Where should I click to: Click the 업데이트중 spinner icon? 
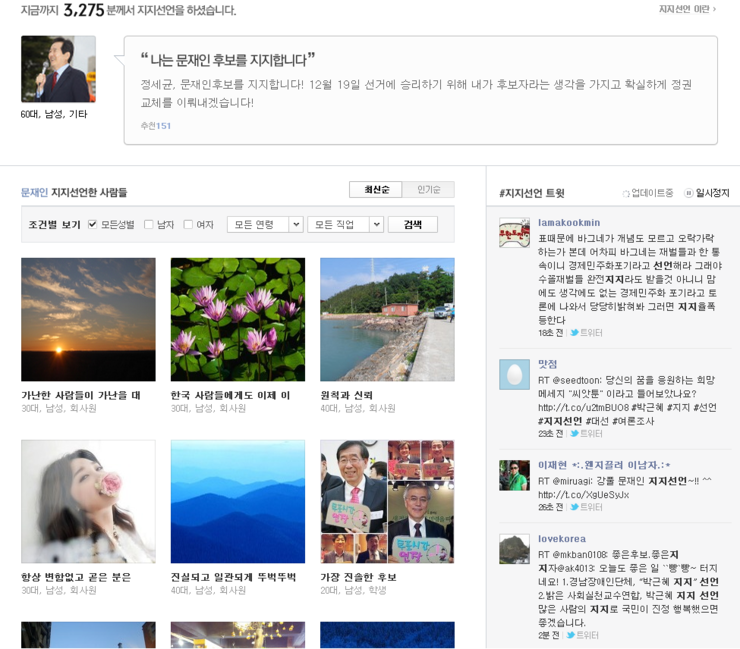(626, 193)
